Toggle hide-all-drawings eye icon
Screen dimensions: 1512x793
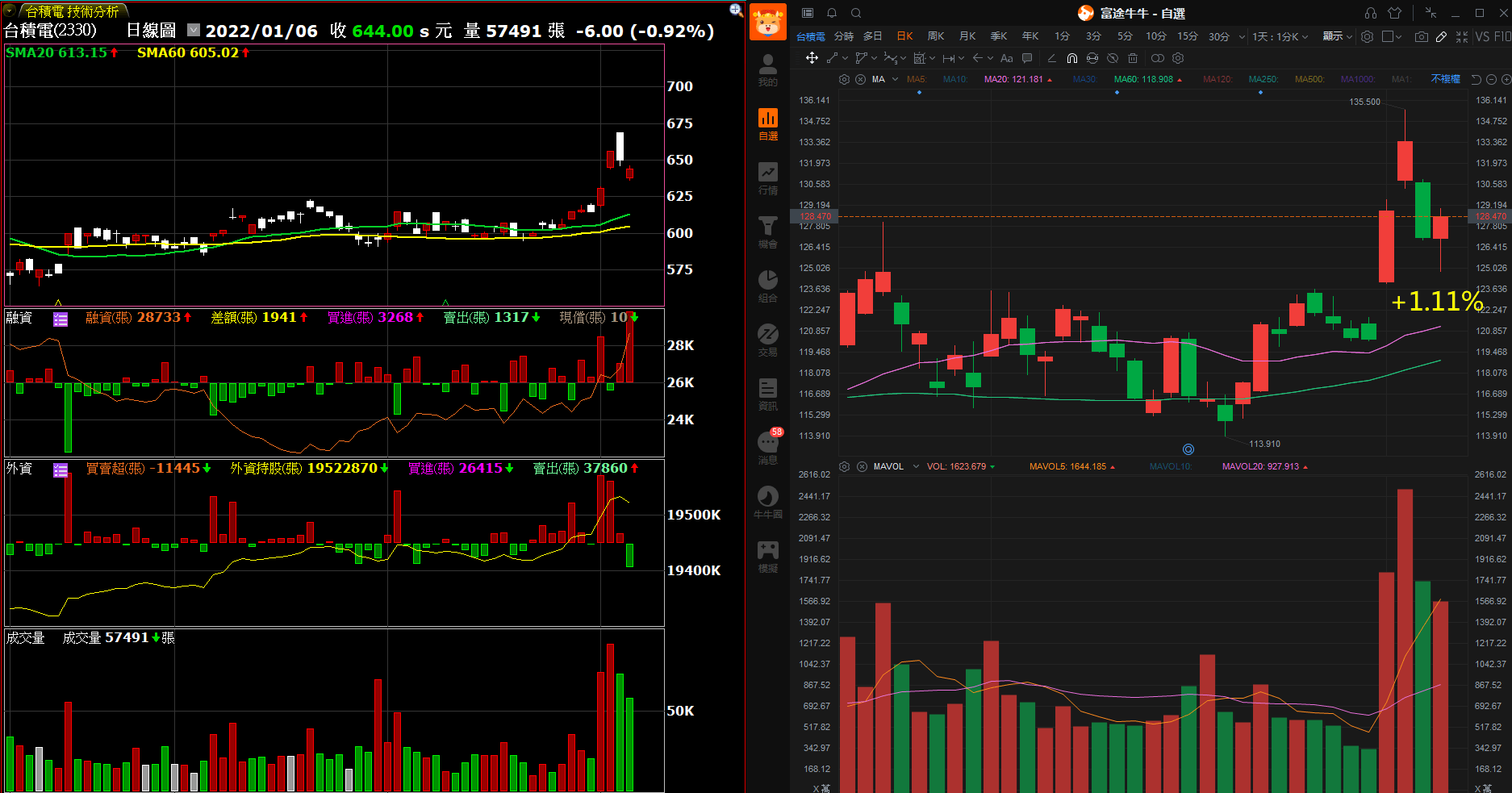pos(1113,58)
